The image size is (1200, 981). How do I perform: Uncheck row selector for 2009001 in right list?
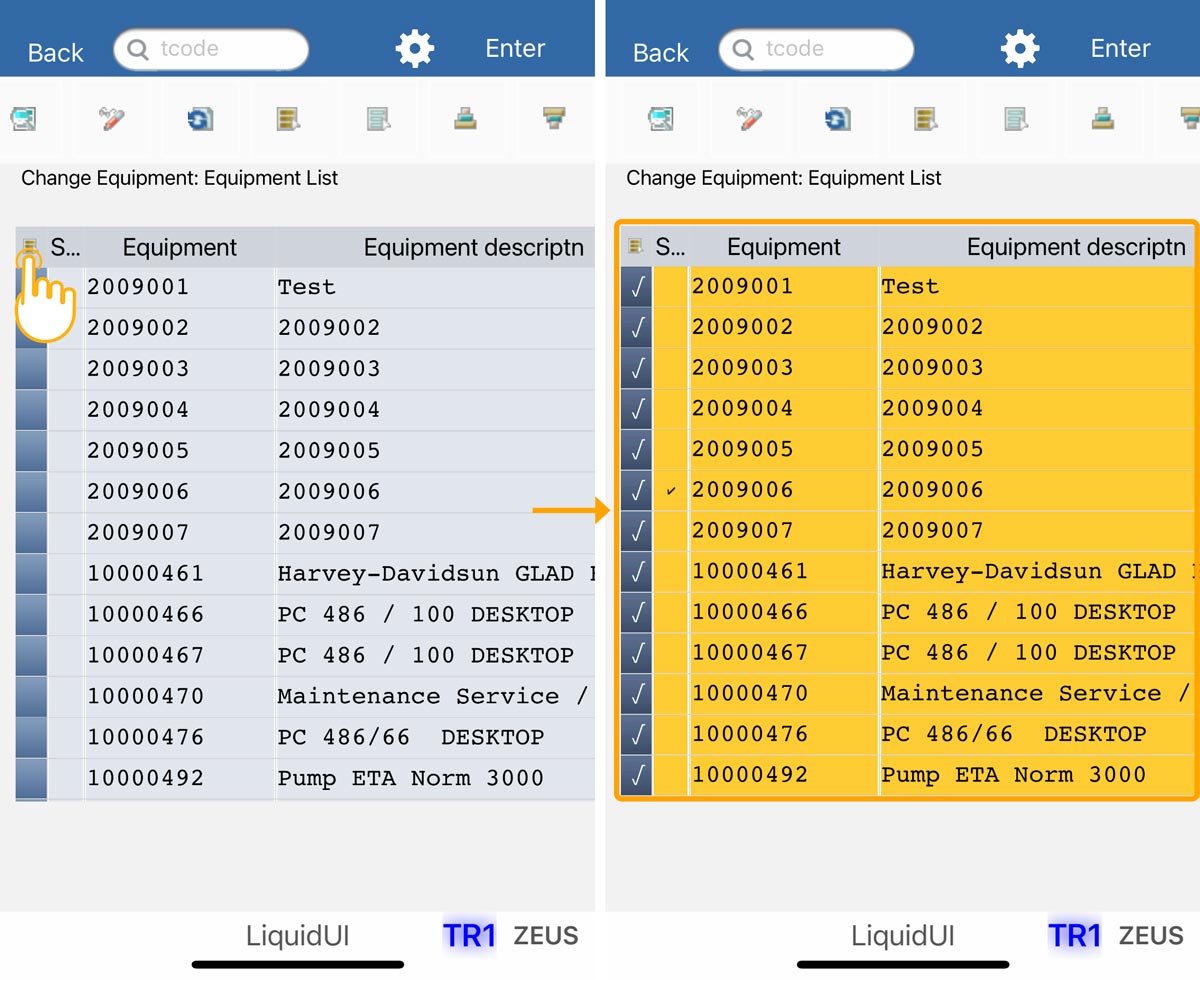(x=636, y=287)
